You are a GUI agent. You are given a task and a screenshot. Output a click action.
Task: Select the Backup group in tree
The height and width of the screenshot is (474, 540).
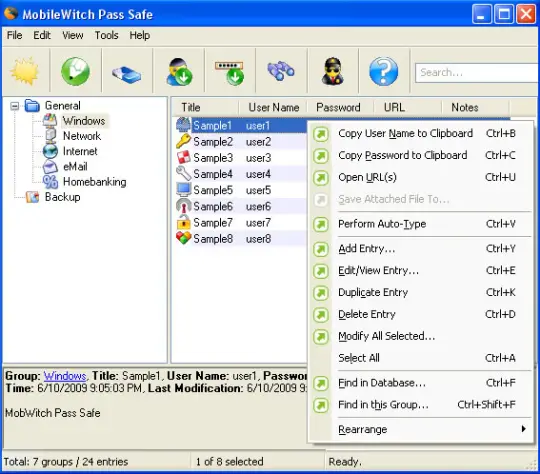coord(63,197)
